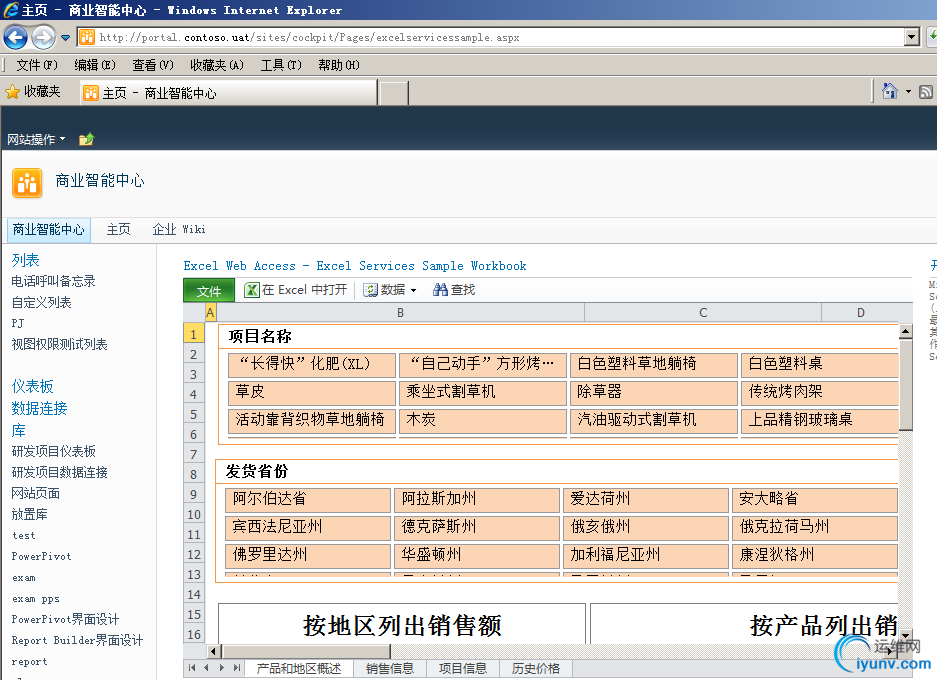This screenshot has width=937, height=680.
Task: Expand the address bar dropdown arrow
Action: (x=911, y=38)
